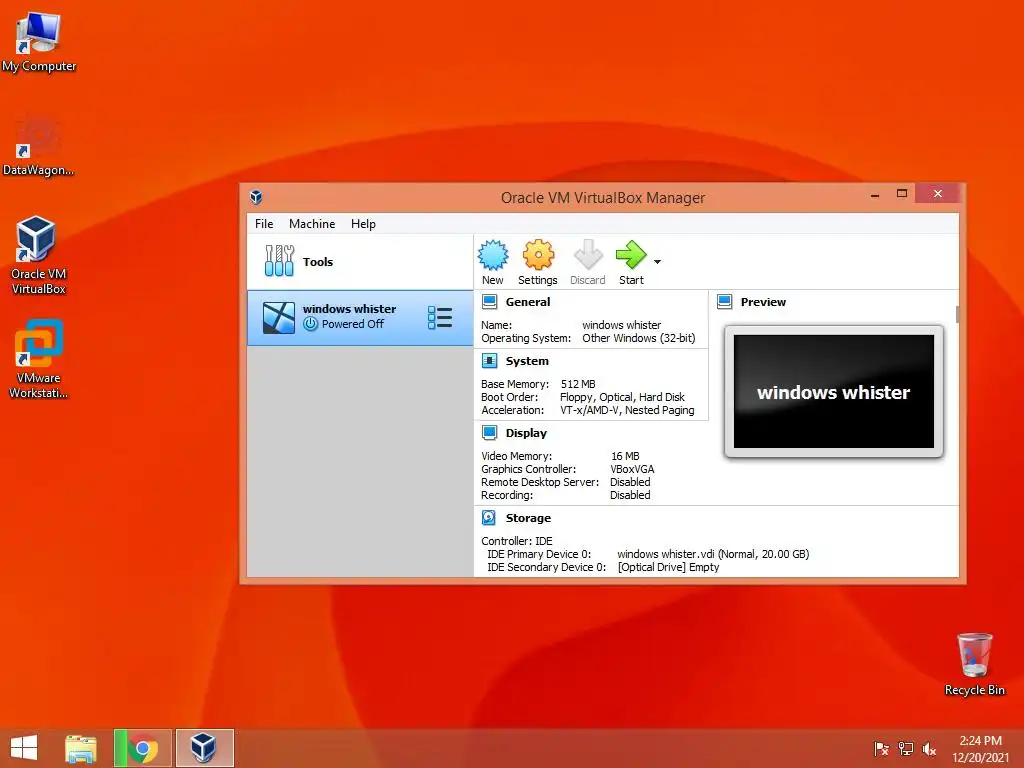
Task: Open the General section header link
Action: 528,302
